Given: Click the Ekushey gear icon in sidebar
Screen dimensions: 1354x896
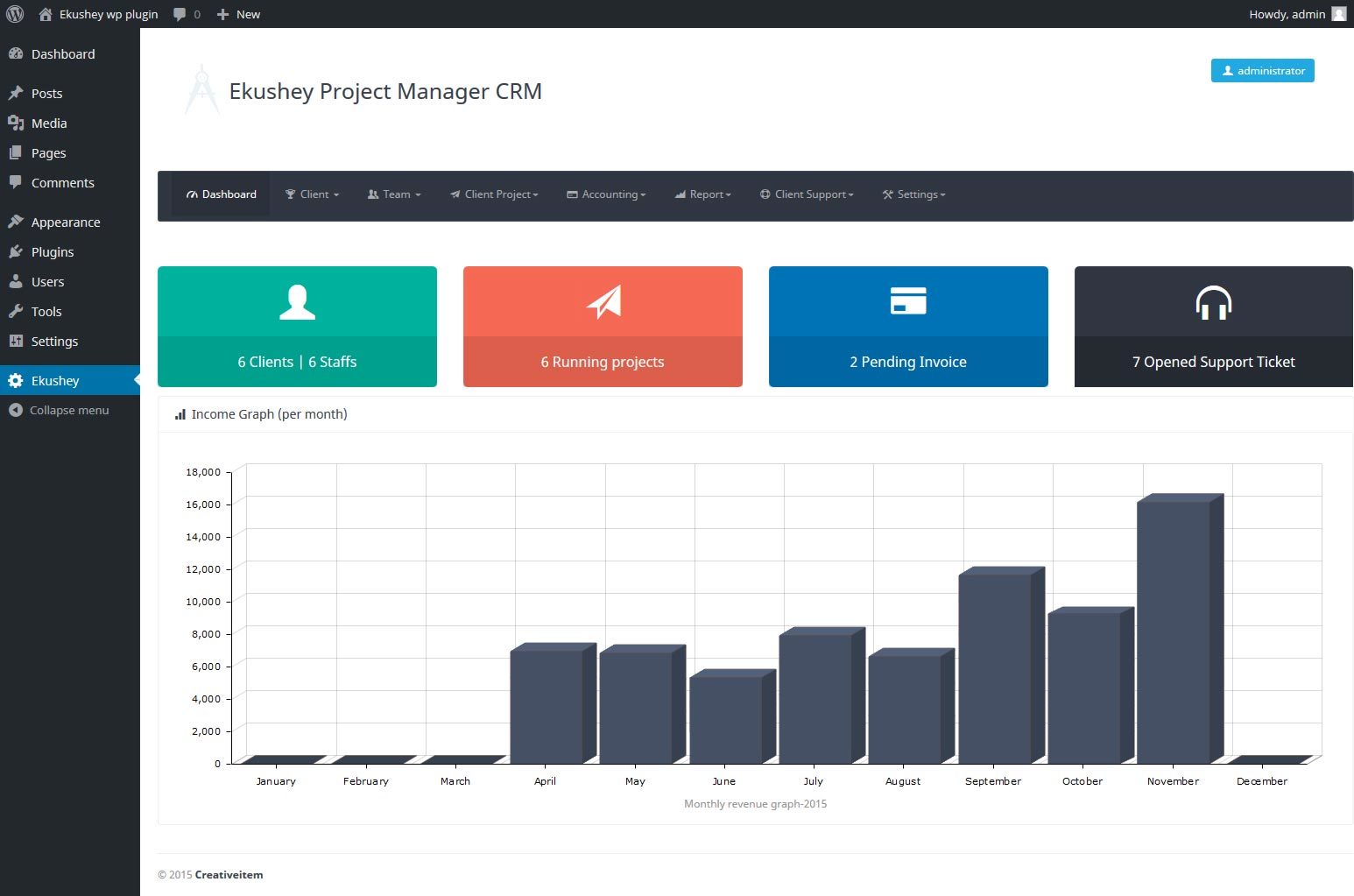Looking at the screenshot, I should pyautogui.click(x=16, y=380).
